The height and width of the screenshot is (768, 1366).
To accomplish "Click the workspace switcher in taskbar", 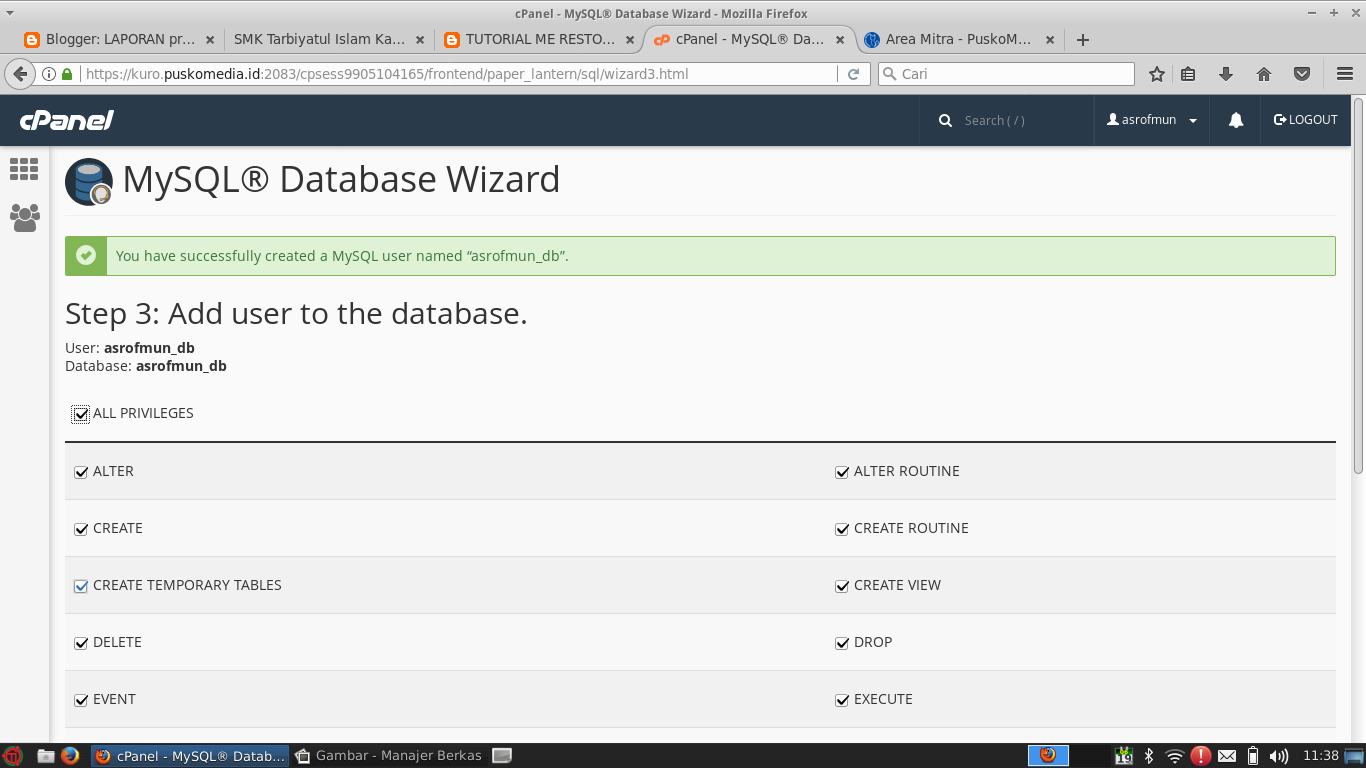I will point(1050,755).
